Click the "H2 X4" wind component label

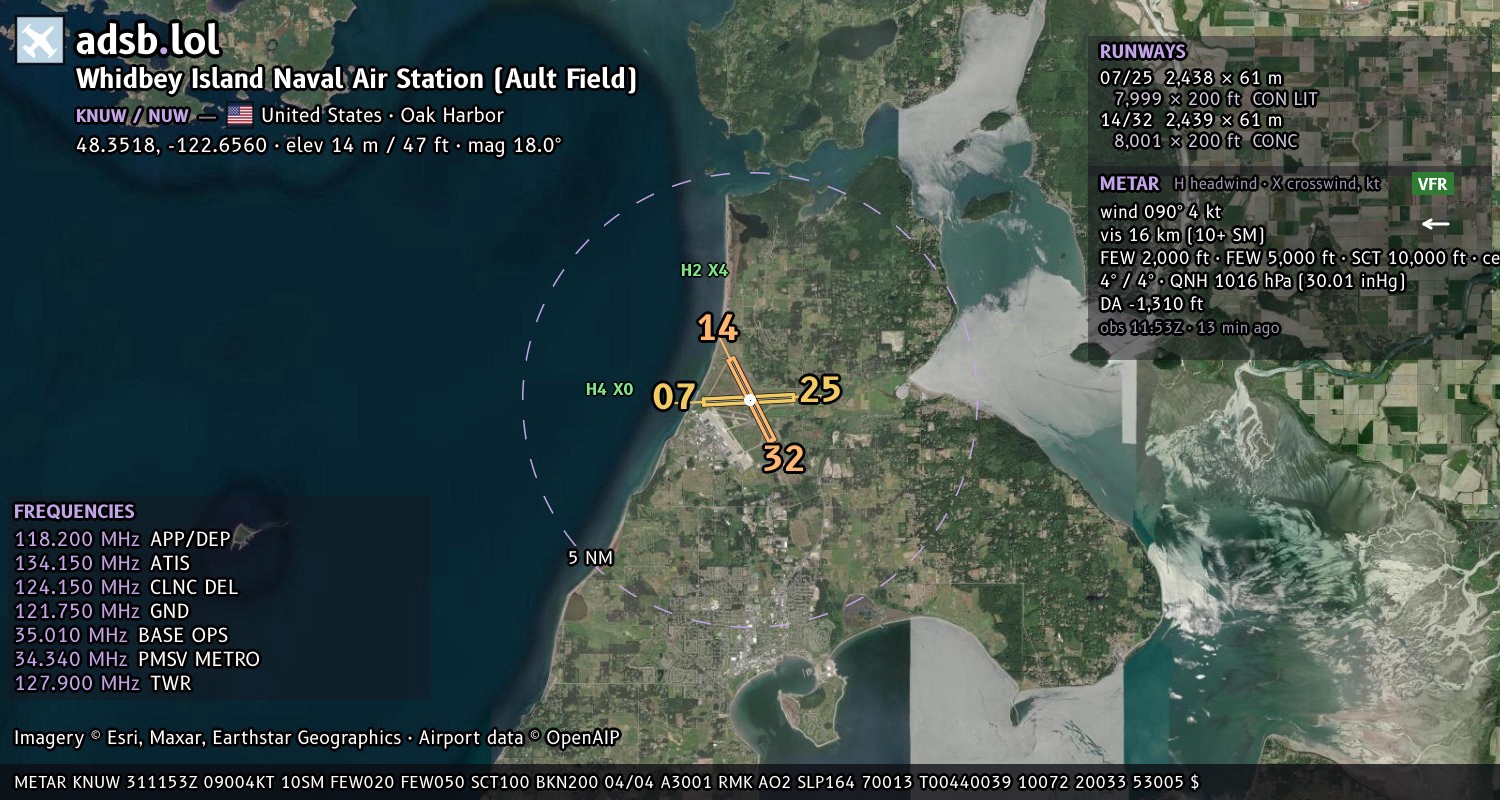704,270
